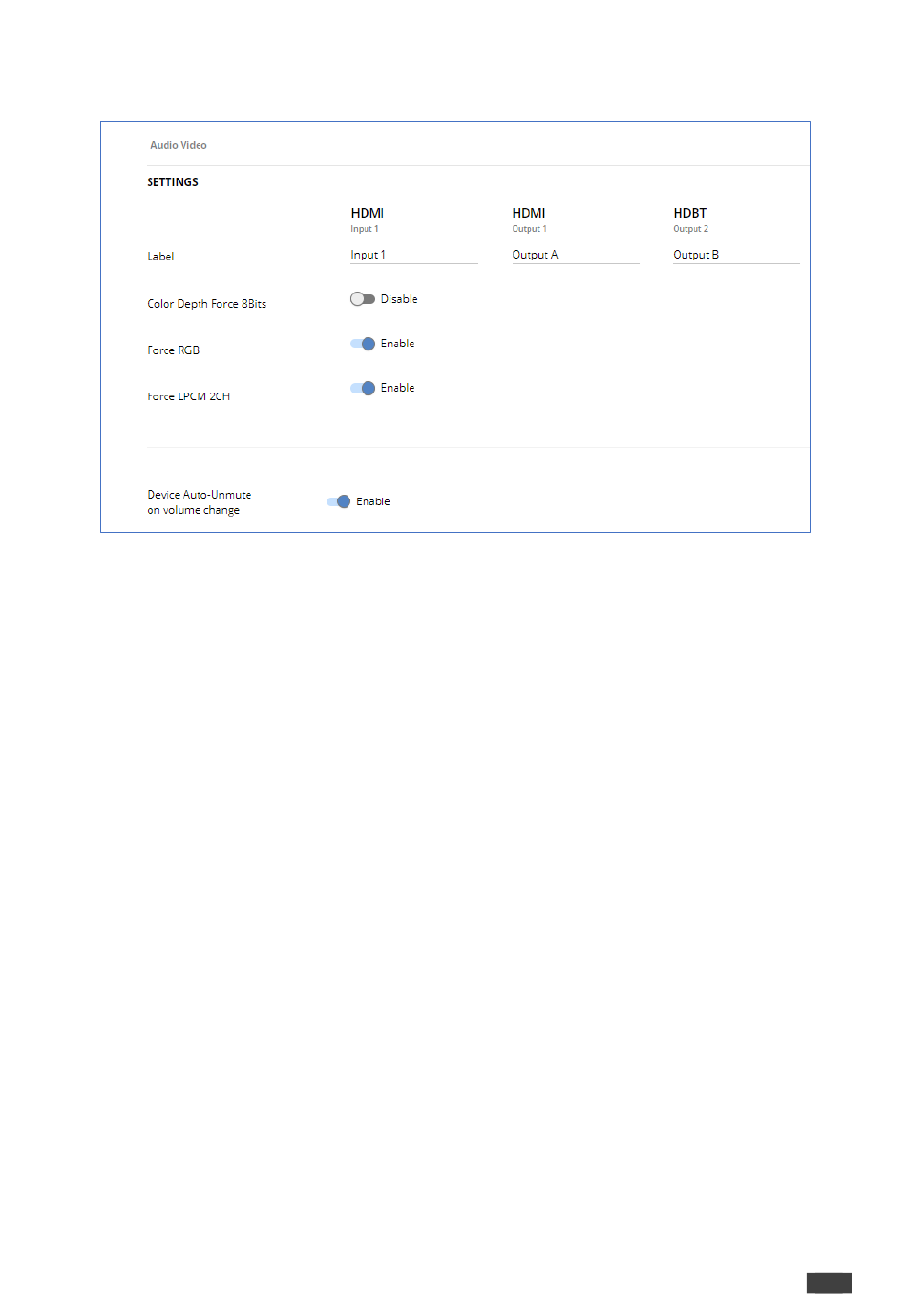Click the 'Label' row heading
907x1316 pixels.
[x=160, y=256]
